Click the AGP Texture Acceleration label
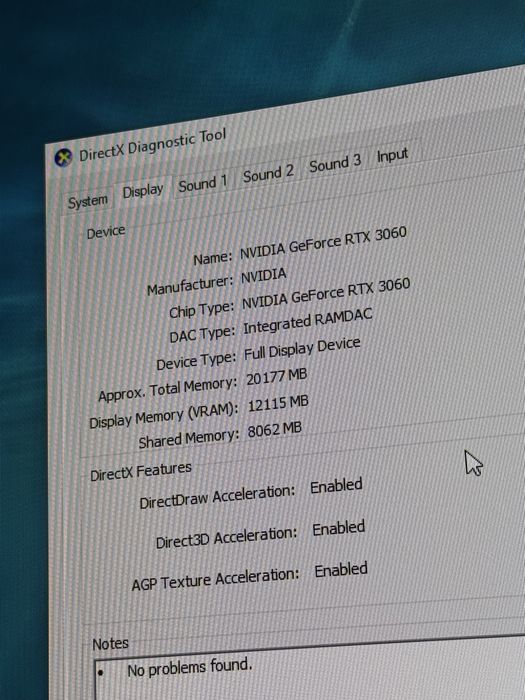525x700 pixels. click(215, 579)
